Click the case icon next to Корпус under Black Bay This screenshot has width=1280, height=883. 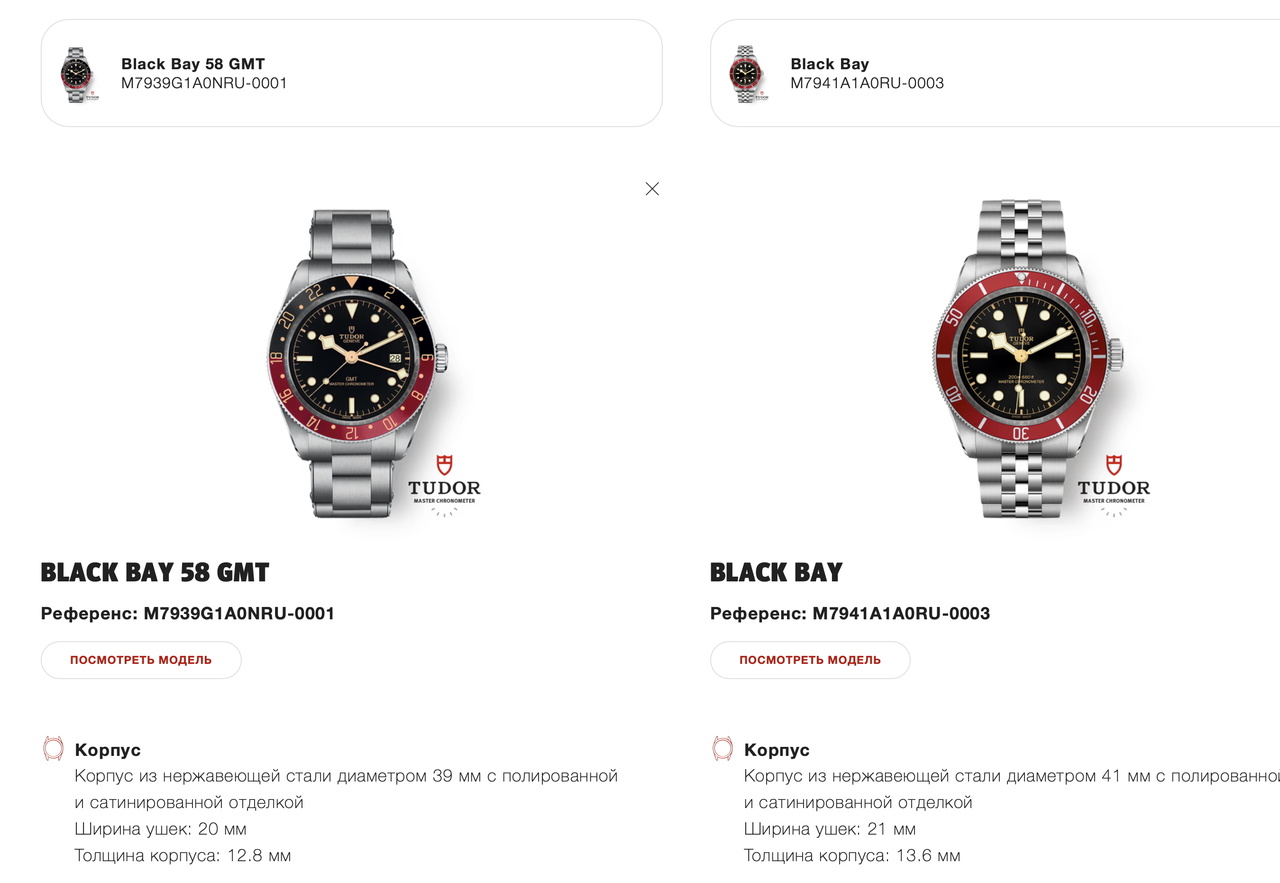722,749
